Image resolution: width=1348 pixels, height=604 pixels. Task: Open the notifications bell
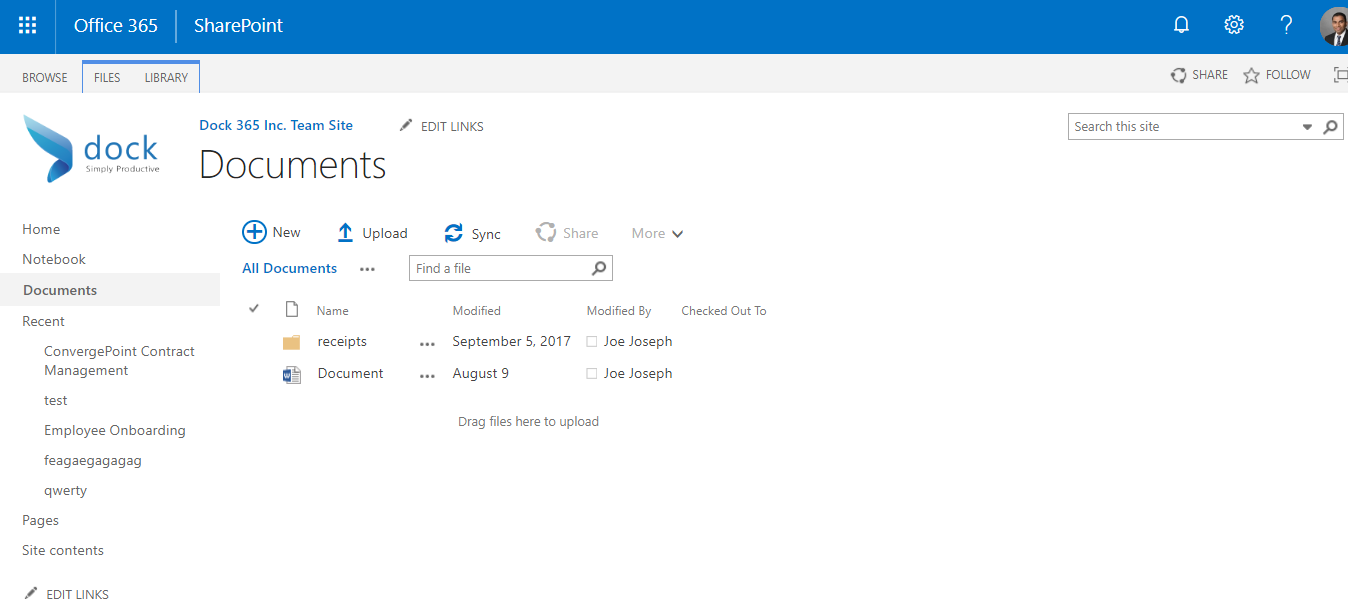pyautogui.click(x=1181, y=26)
